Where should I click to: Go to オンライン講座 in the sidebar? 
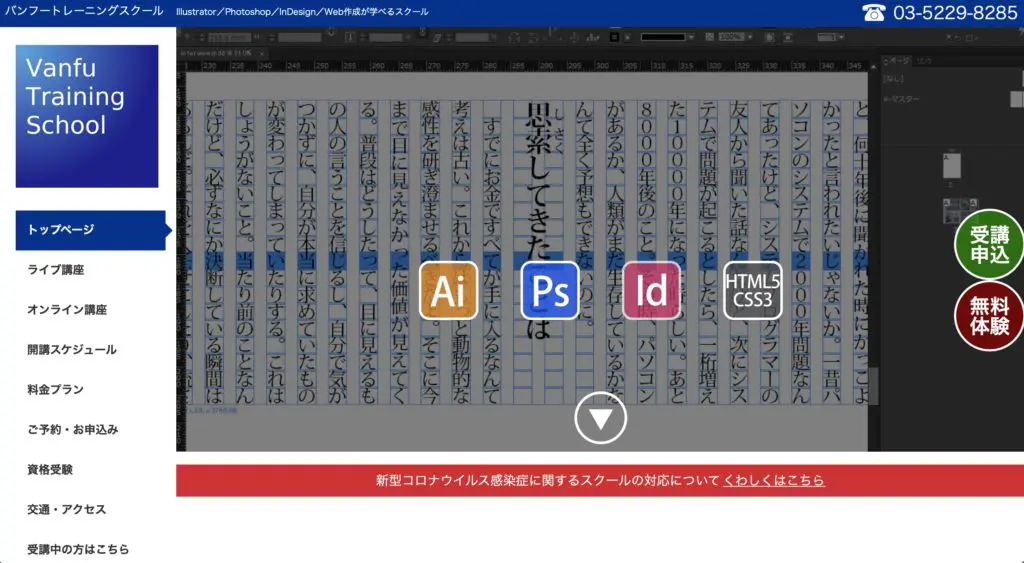pos(67,310)
